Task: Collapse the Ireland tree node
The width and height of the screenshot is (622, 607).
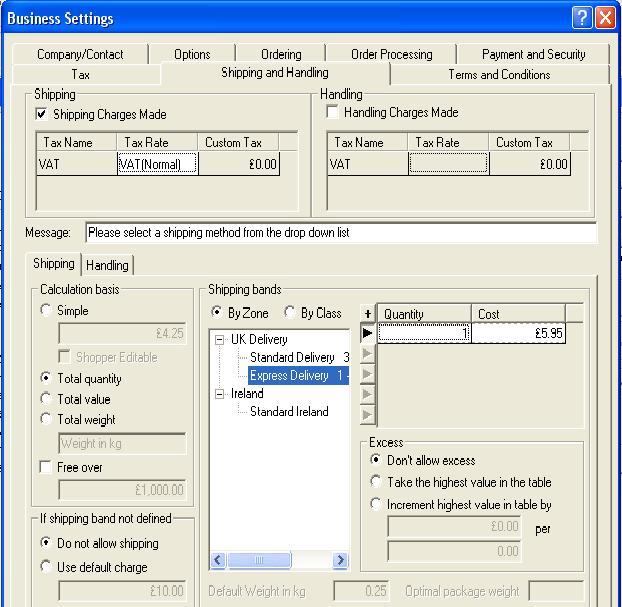Action: 220,394
